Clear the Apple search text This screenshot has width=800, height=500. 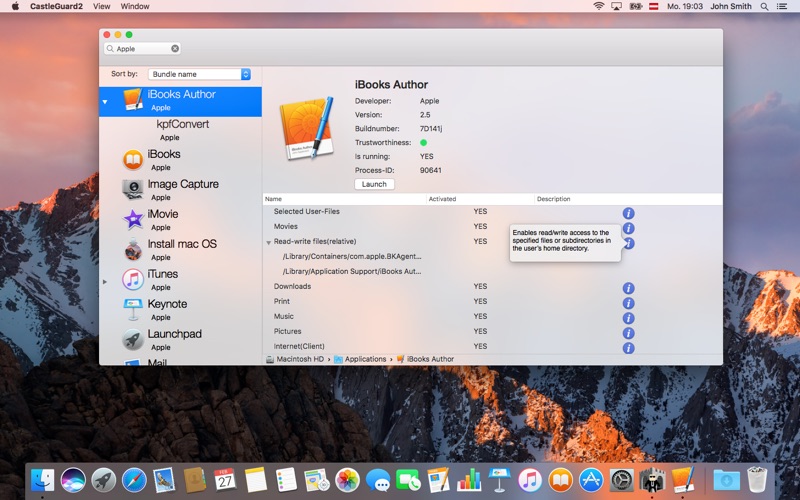(175, 48)
